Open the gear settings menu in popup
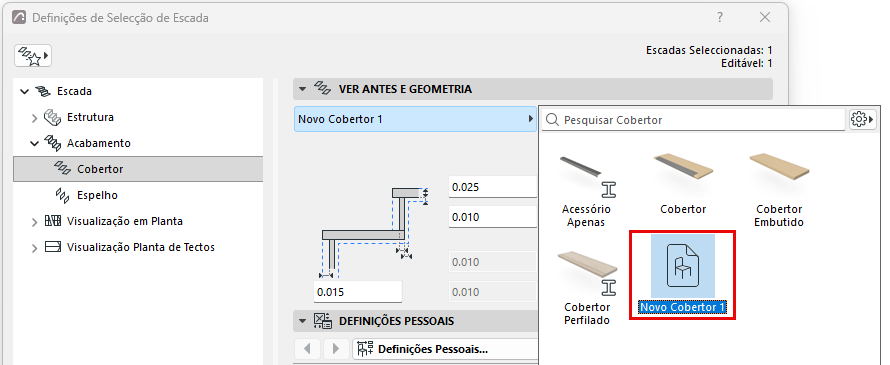 click(862, 120)
